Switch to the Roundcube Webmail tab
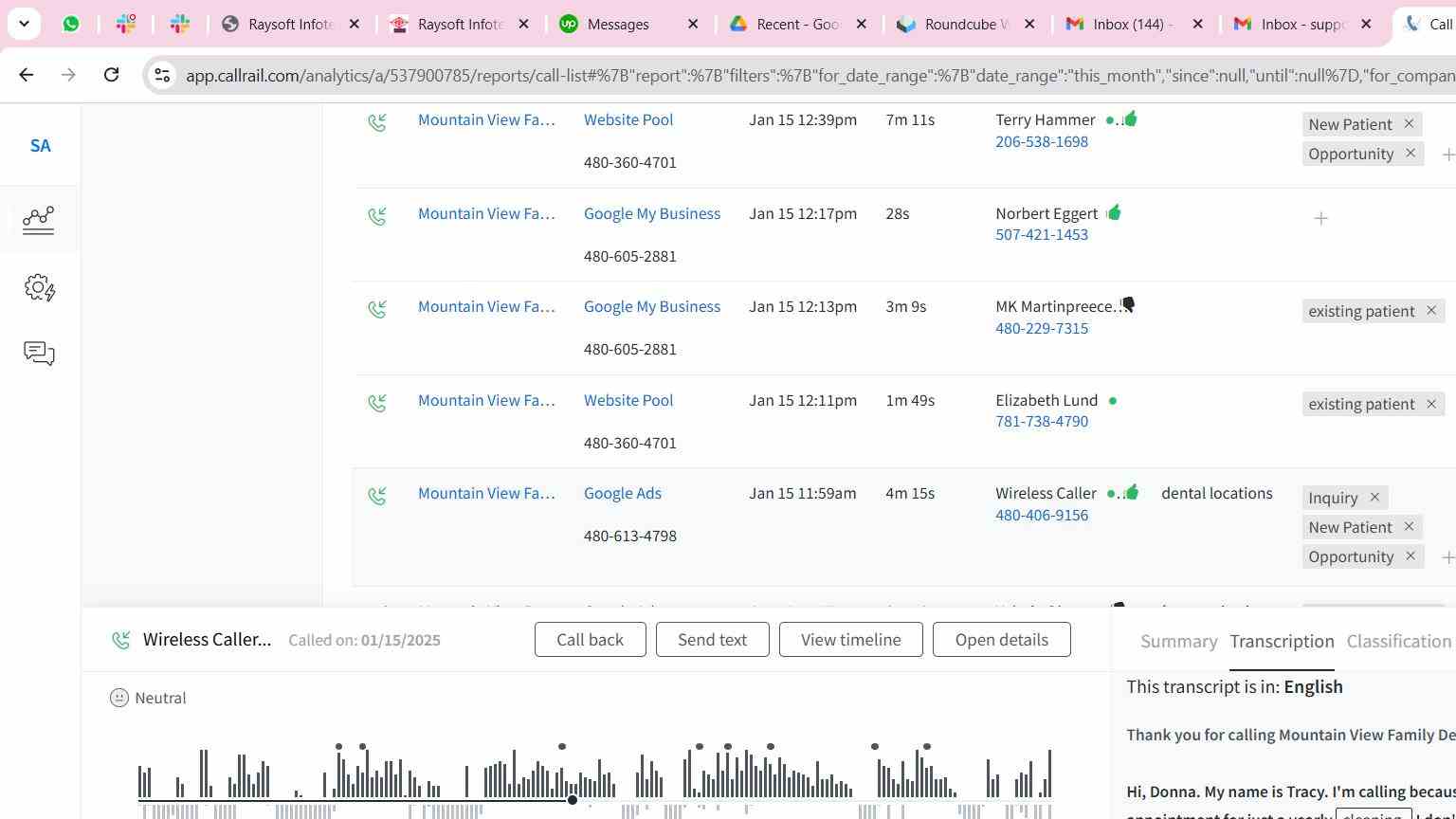 [x=966, y=24]
